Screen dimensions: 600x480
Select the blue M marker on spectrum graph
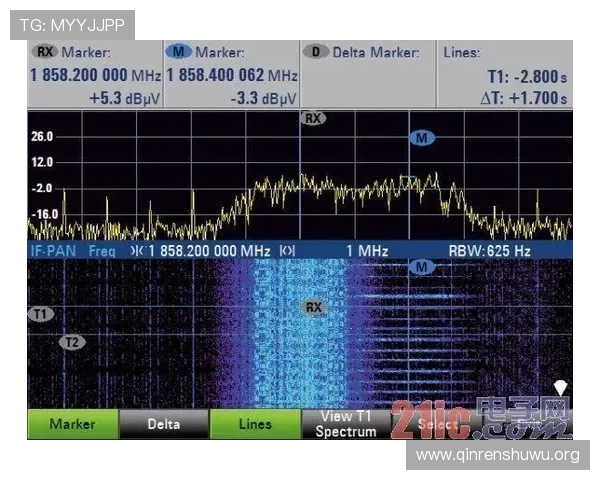(421, 138)
